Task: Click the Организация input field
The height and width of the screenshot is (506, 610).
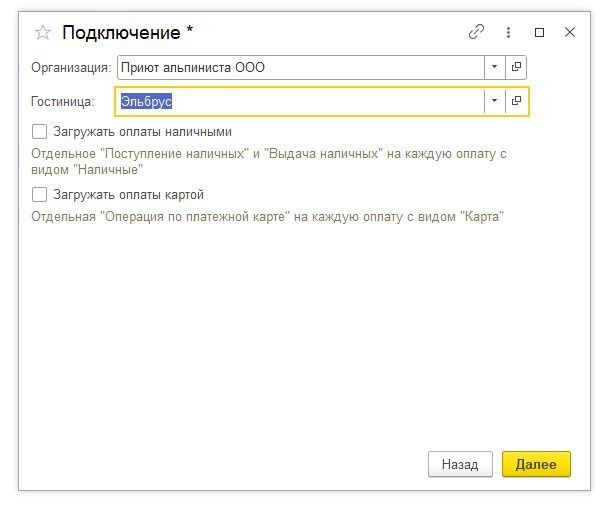Action: click(300, 67)
